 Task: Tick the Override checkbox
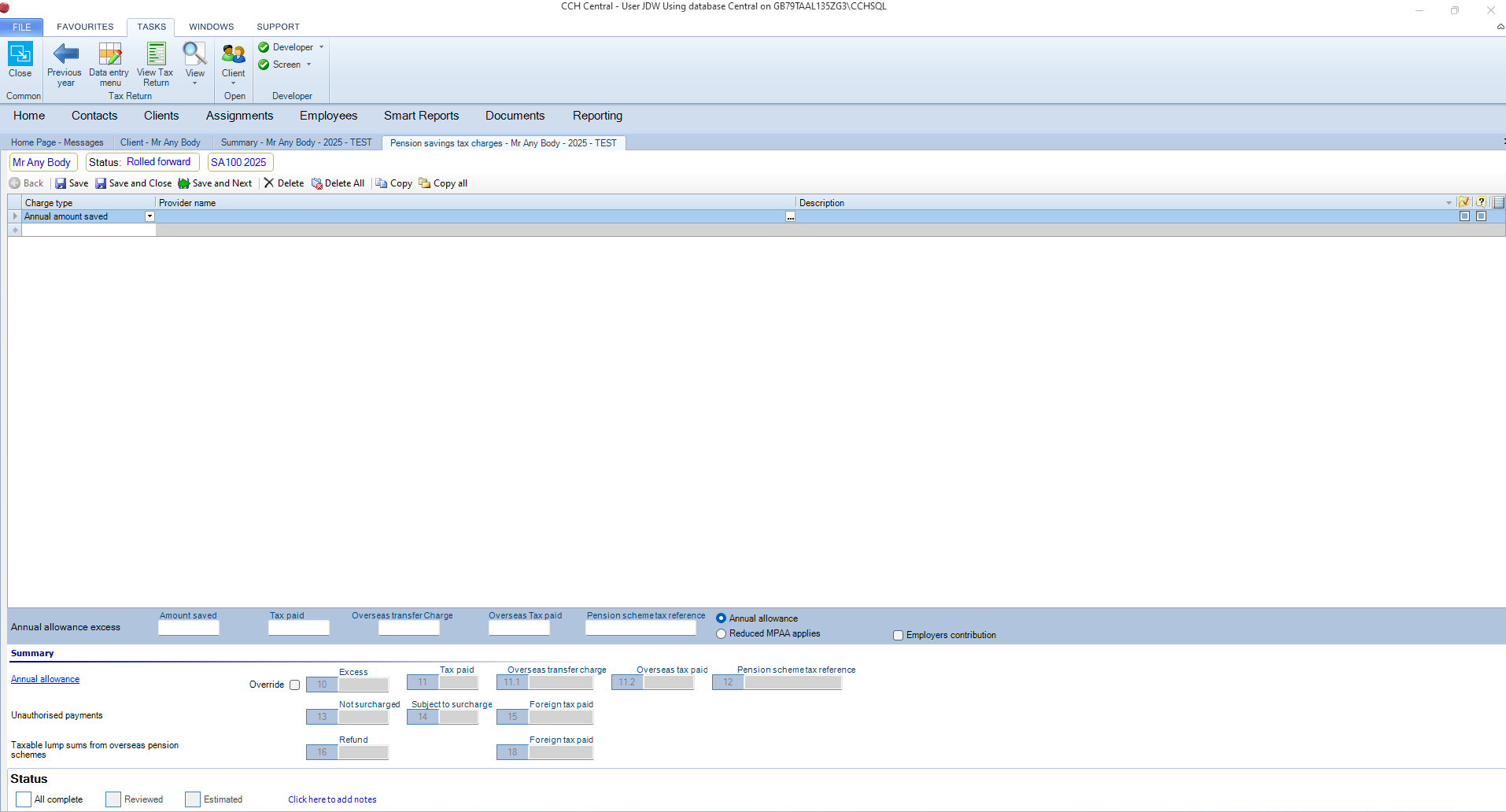[294, 685]
